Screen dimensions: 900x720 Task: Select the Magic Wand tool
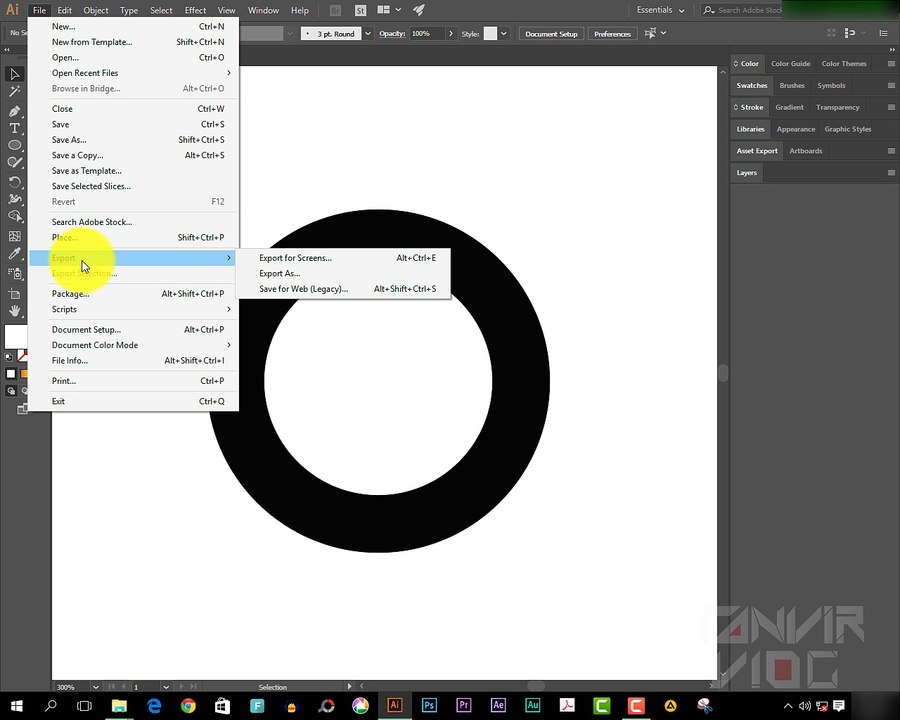pos(14,91)
